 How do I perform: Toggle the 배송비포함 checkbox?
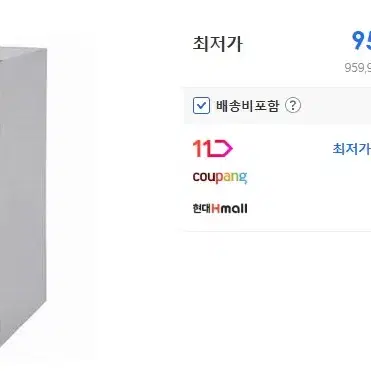(201, 106)
